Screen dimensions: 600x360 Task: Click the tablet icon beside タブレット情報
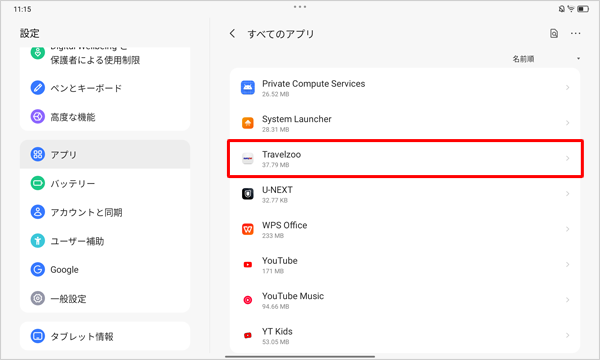38,336
